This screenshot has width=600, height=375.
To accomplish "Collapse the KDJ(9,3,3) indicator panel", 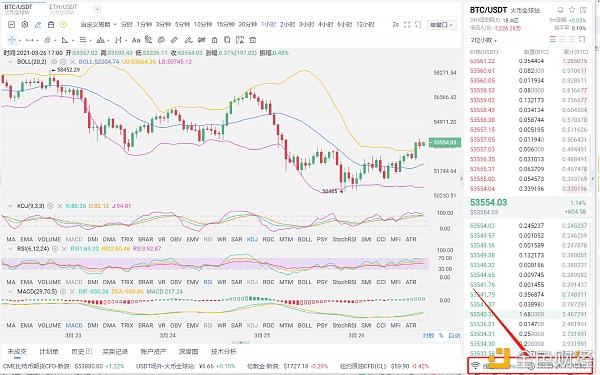I will [x=10, y=206].
